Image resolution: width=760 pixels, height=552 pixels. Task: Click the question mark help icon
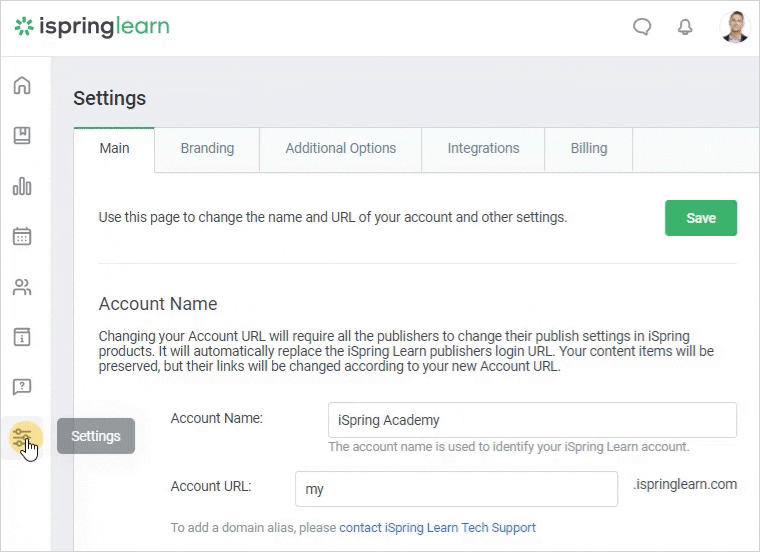[x=22, y=387]
